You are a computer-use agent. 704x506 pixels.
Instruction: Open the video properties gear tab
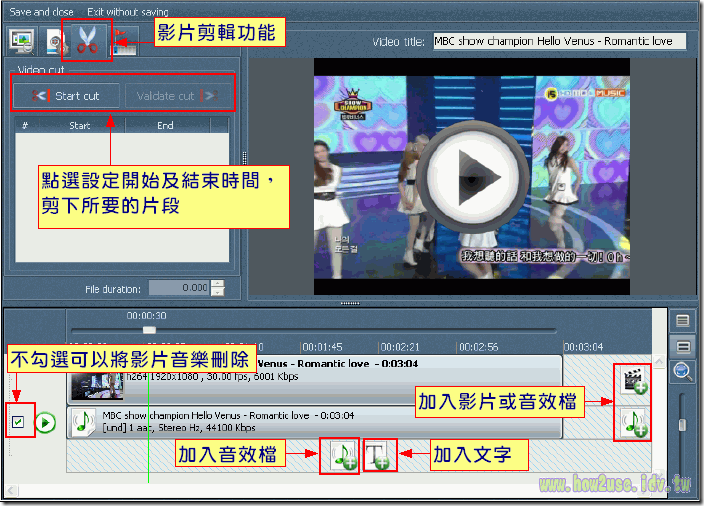point(56,43)
